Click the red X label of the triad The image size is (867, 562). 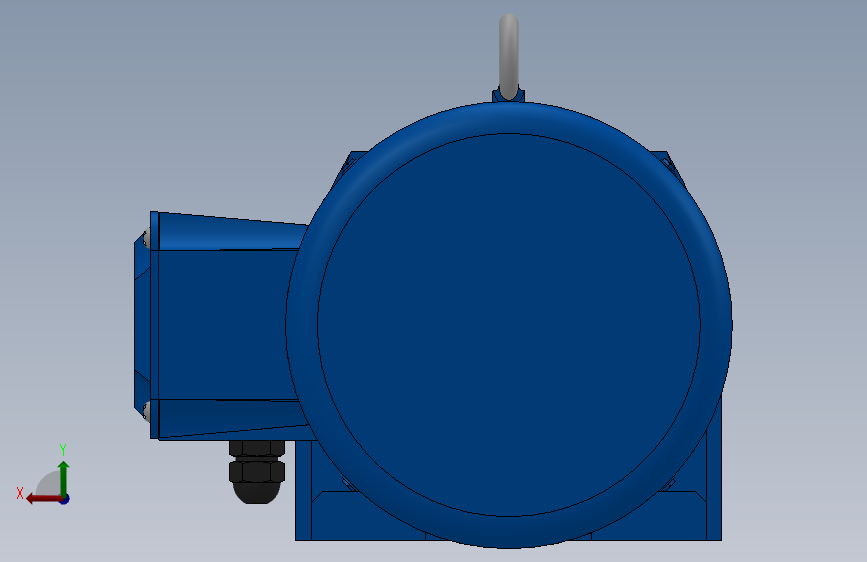click(x=20, y=493)
